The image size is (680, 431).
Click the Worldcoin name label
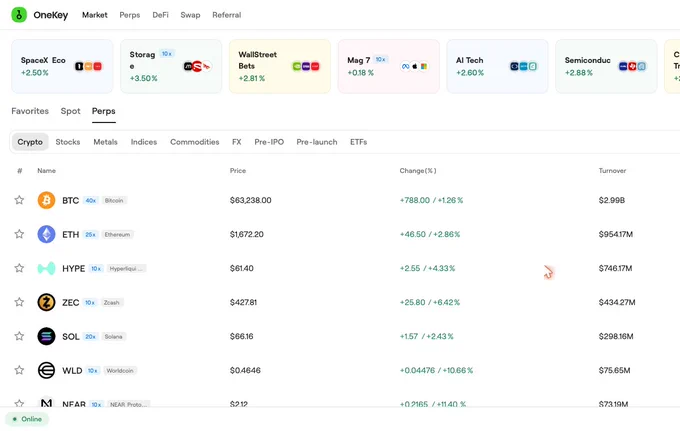click(120, 371)
